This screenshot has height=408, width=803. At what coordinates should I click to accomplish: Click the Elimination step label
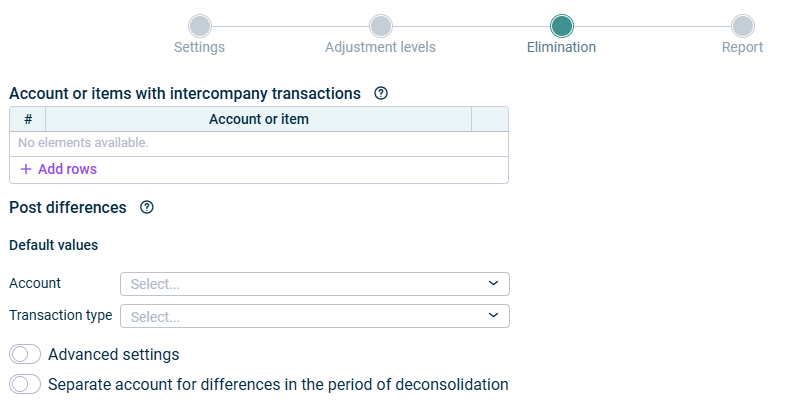pos(561,47)
